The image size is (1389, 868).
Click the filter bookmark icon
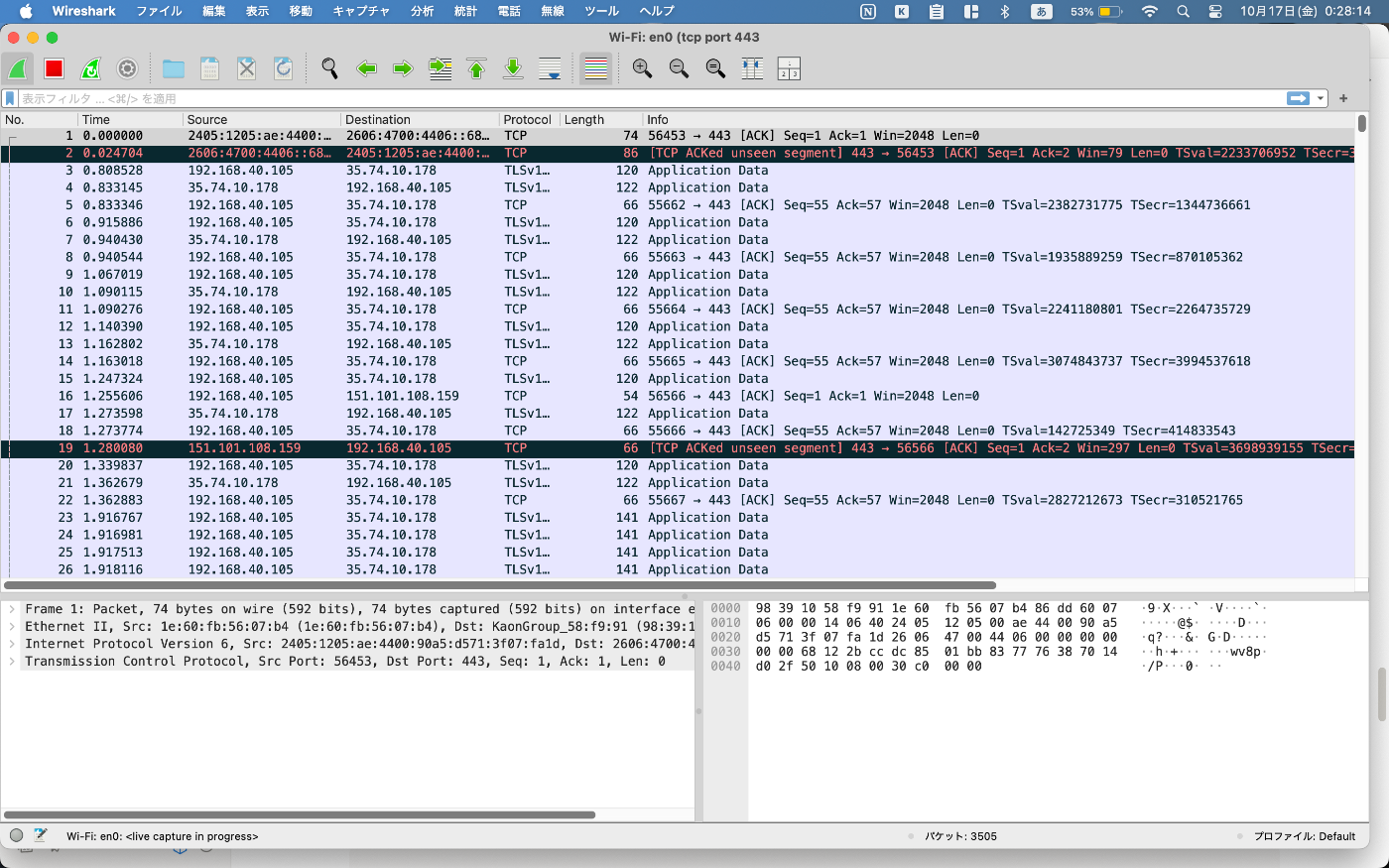coord(10,98)
